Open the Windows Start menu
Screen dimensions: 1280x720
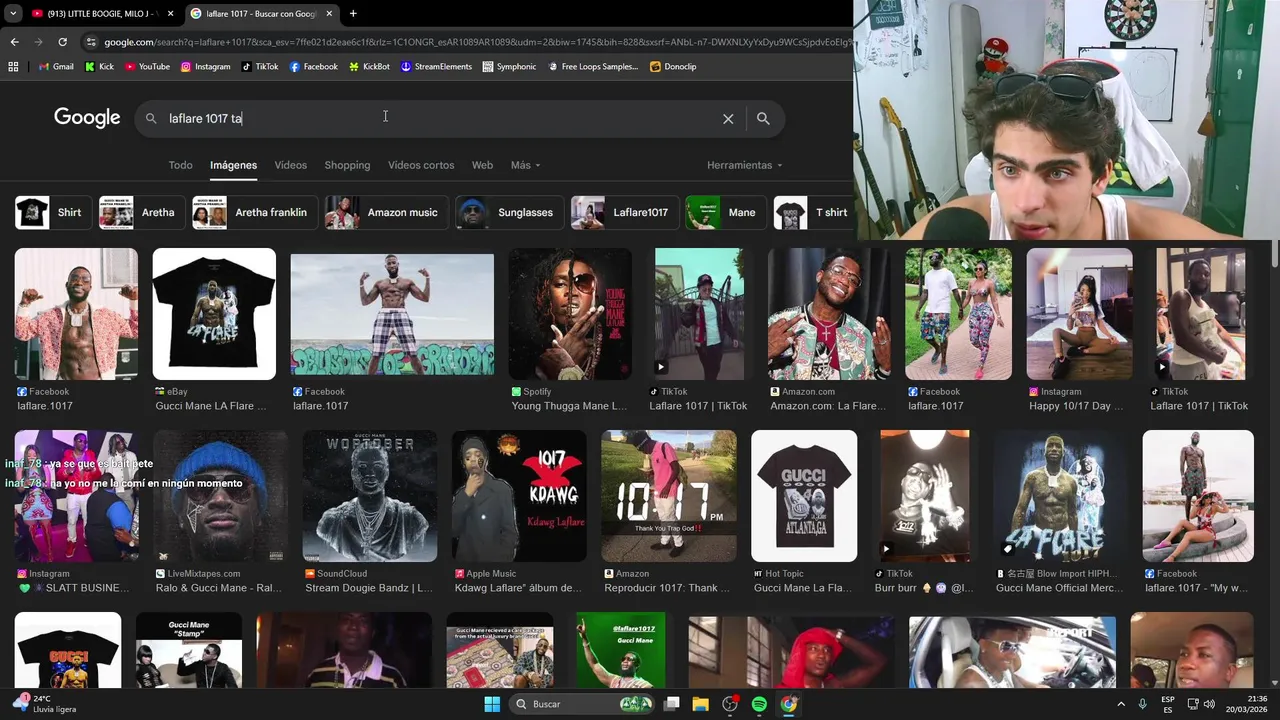point(492,704)
